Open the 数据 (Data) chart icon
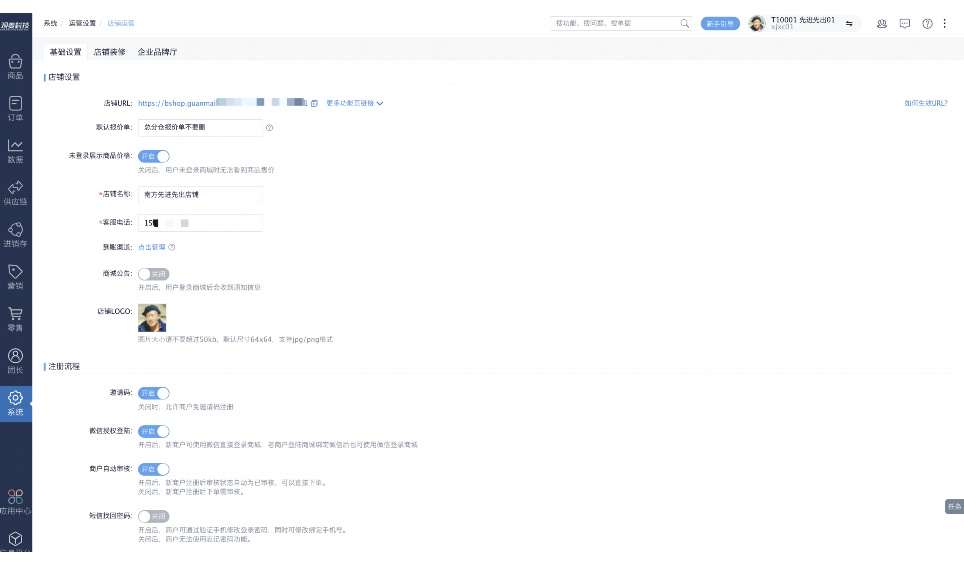Screen dimensions: 964x565 (15, 149)
